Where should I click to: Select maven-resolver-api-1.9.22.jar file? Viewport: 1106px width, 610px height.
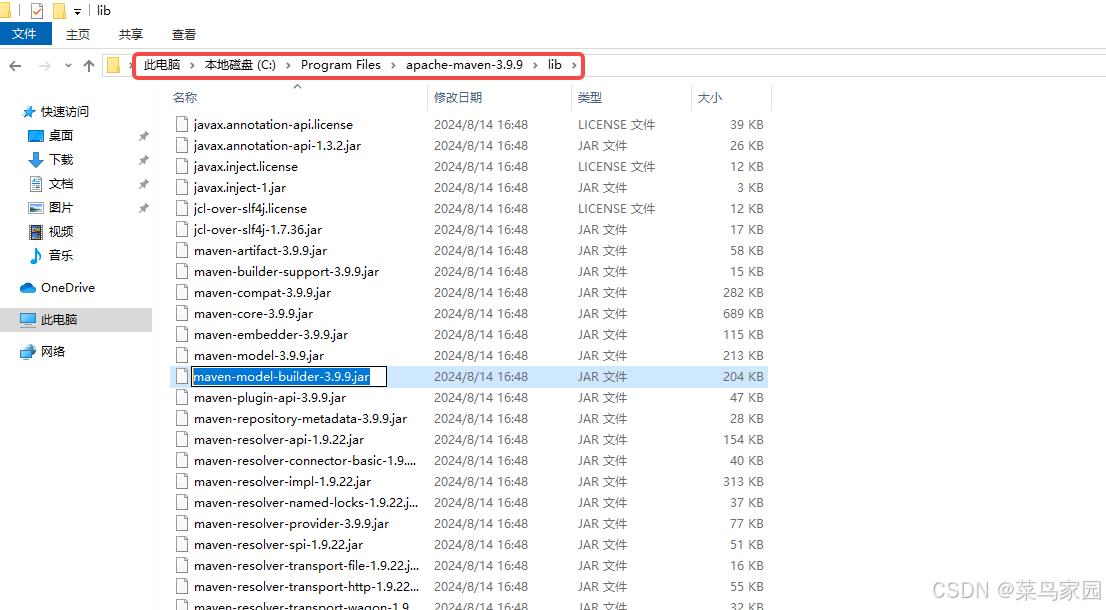tap(279, 440)
